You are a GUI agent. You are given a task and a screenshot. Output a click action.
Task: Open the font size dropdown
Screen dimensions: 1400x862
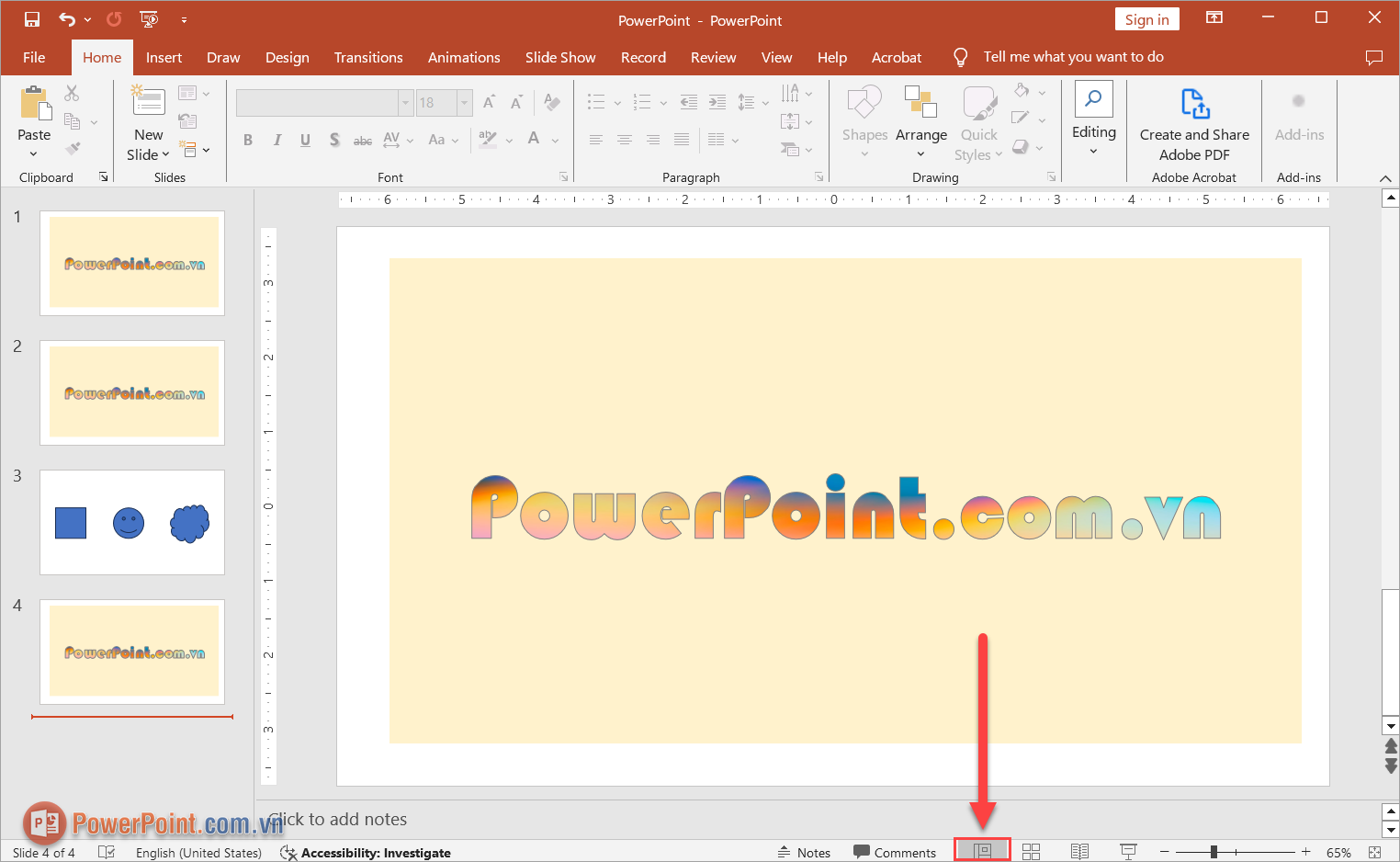click(x=465, y=103)
